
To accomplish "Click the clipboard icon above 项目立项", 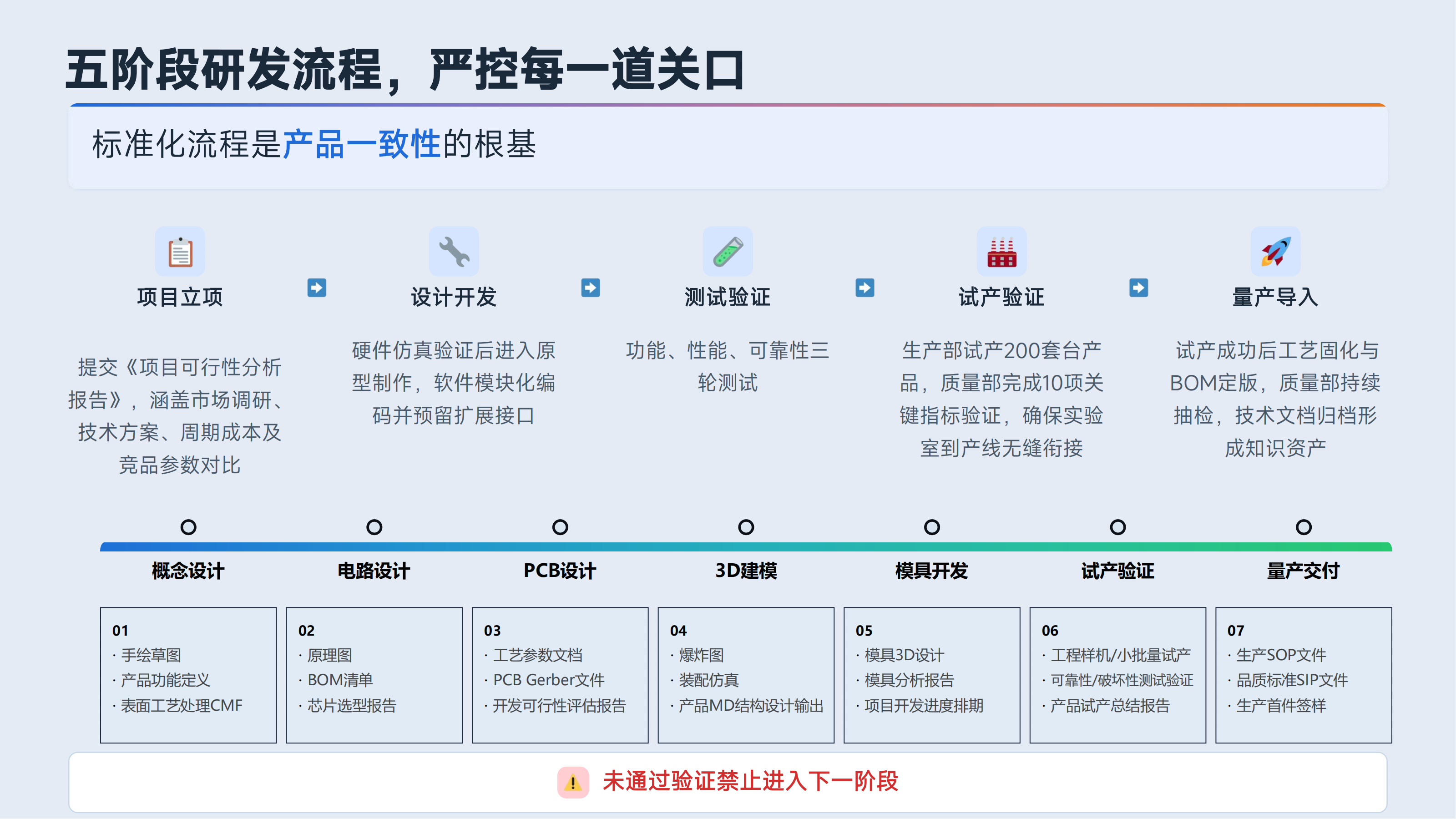I will (180, 252).
